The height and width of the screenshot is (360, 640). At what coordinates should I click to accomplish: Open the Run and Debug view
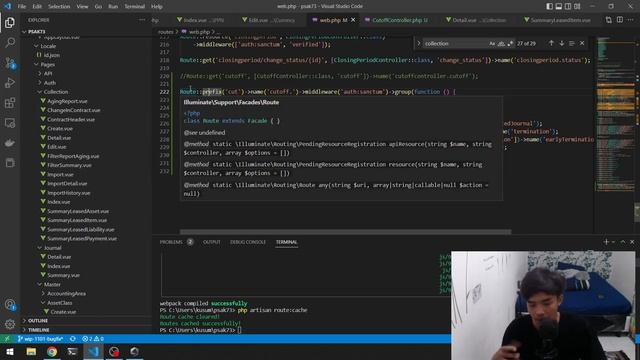tap(10, 83)
